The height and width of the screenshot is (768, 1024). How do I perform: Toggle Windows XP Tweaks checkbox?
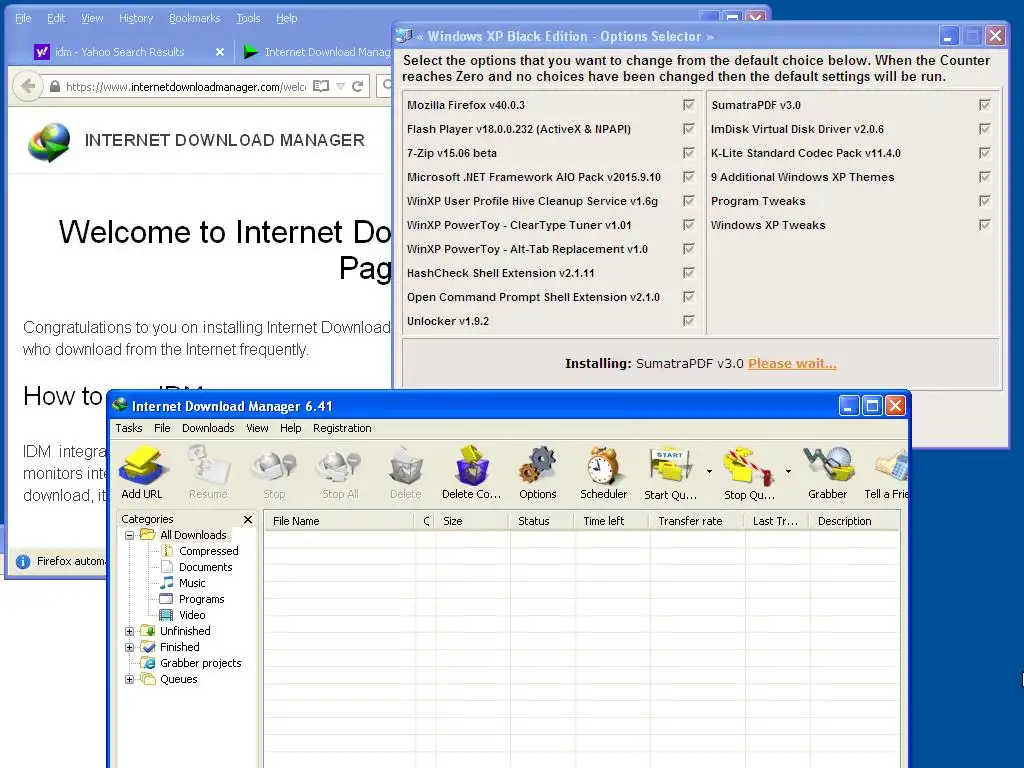click(x=985, y=225)
